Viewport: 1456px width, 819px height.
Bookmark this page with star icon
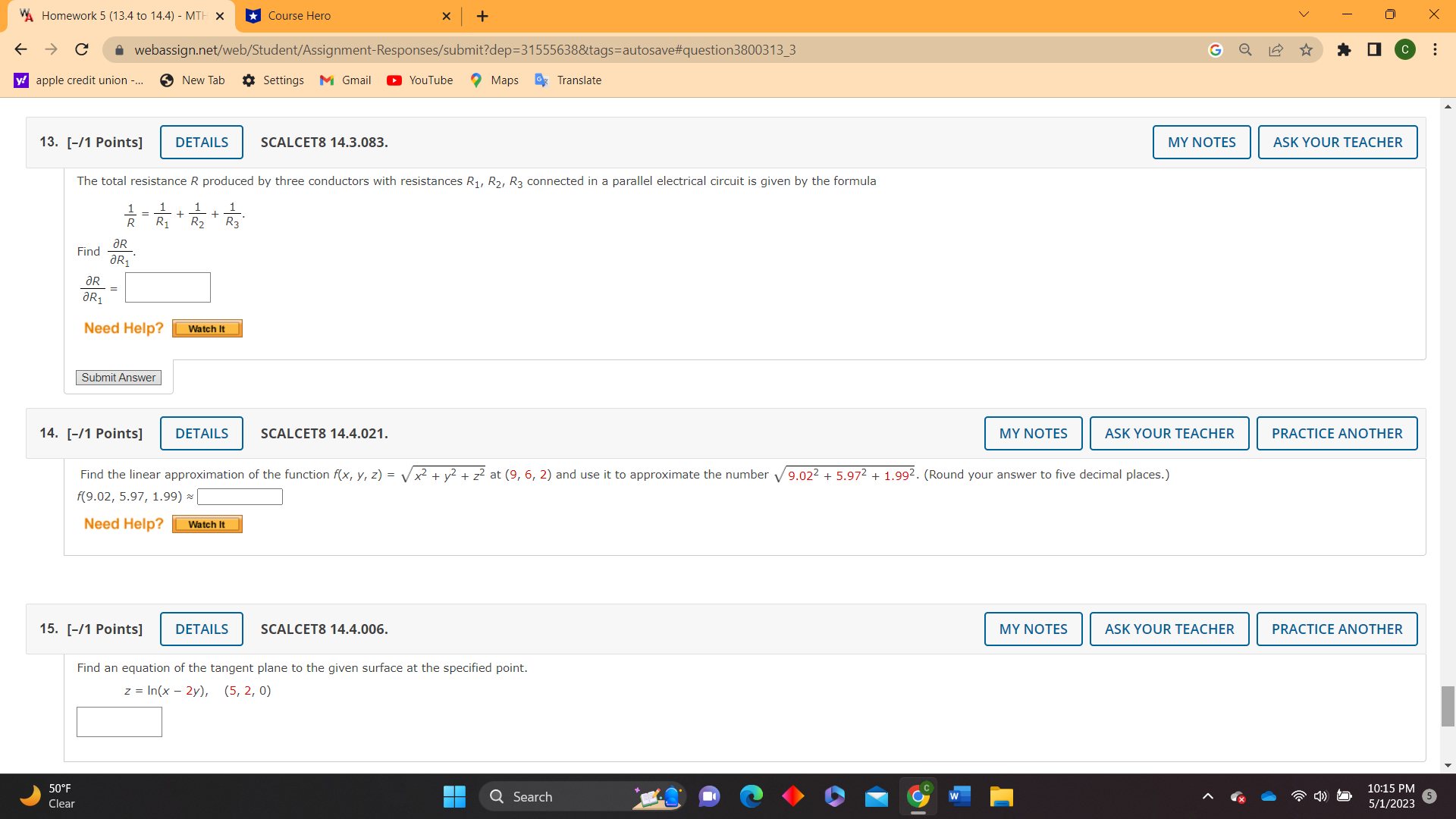pos(1306,50)
